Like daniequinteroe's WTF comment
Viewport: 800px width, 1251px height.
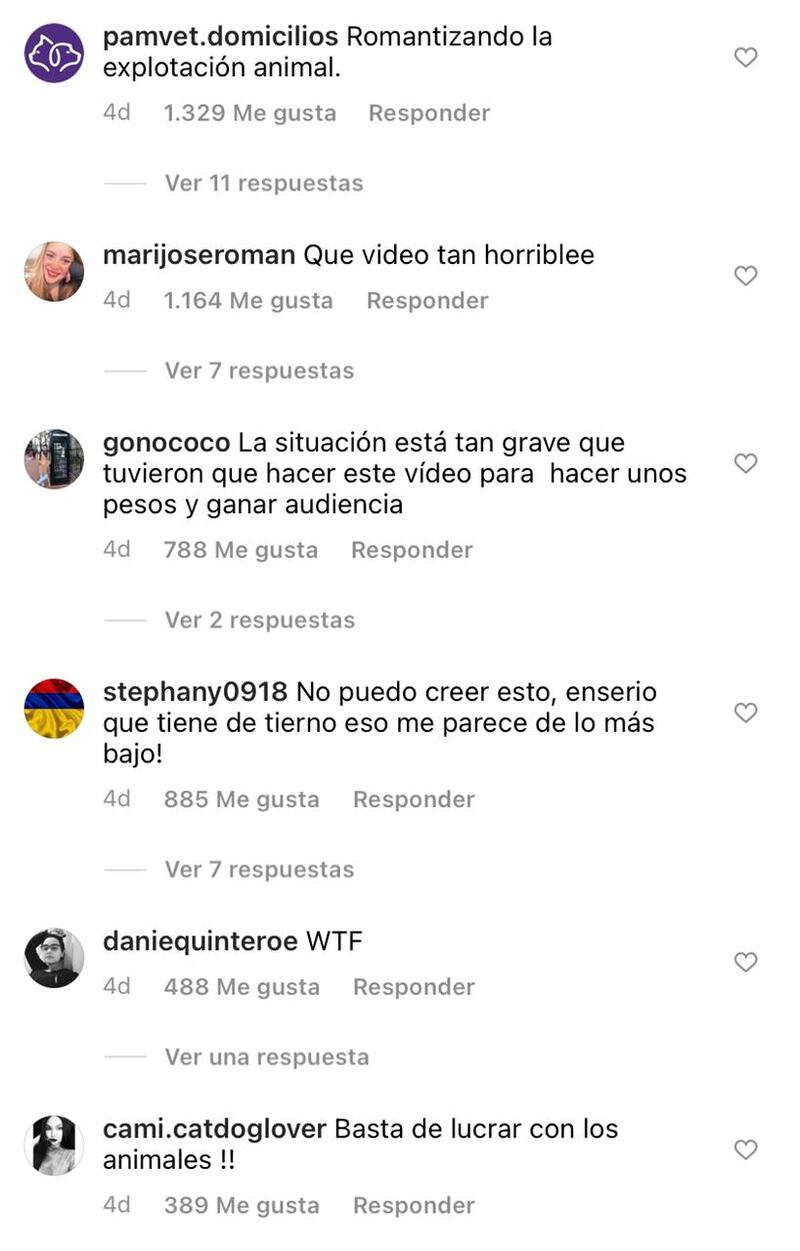click(x=746, y=962)
